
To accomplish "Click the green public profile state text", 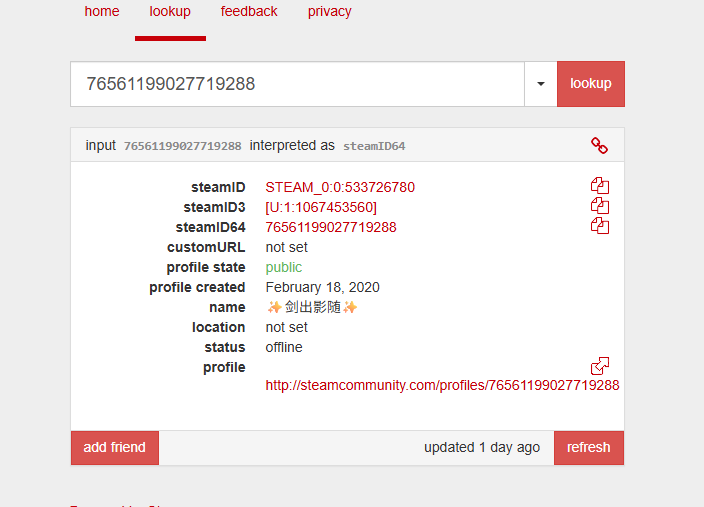I will [284, 267].
